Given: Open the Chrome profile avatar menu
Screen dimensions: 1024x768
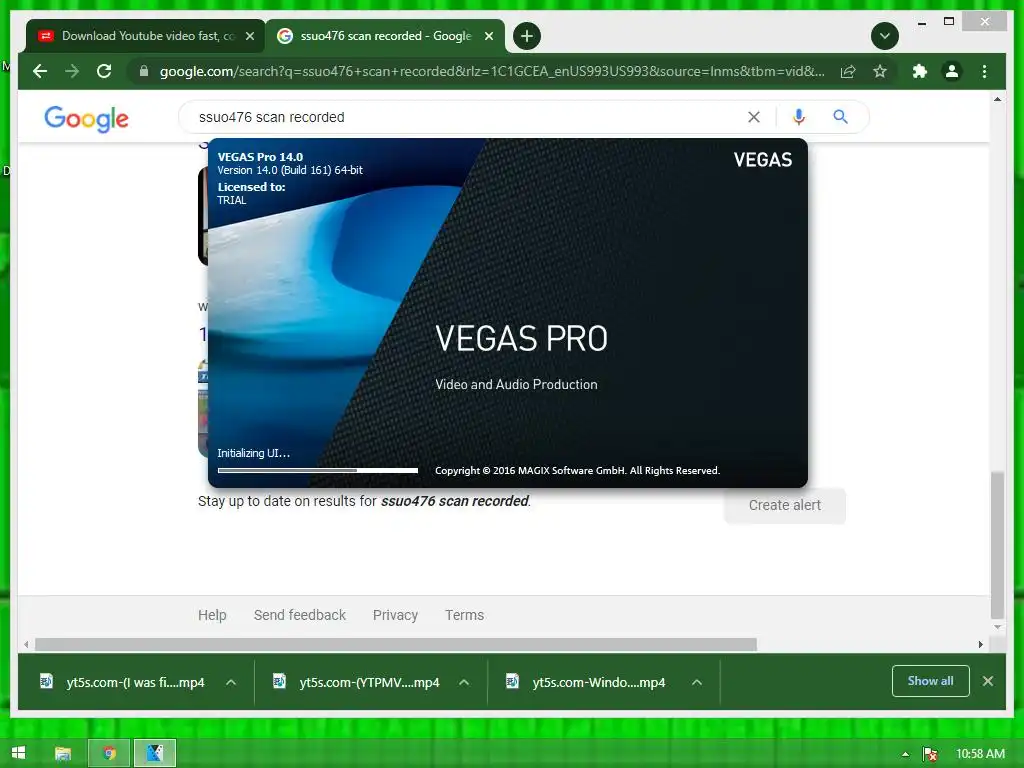Looking at the screenshot, I should pos(952,71).
